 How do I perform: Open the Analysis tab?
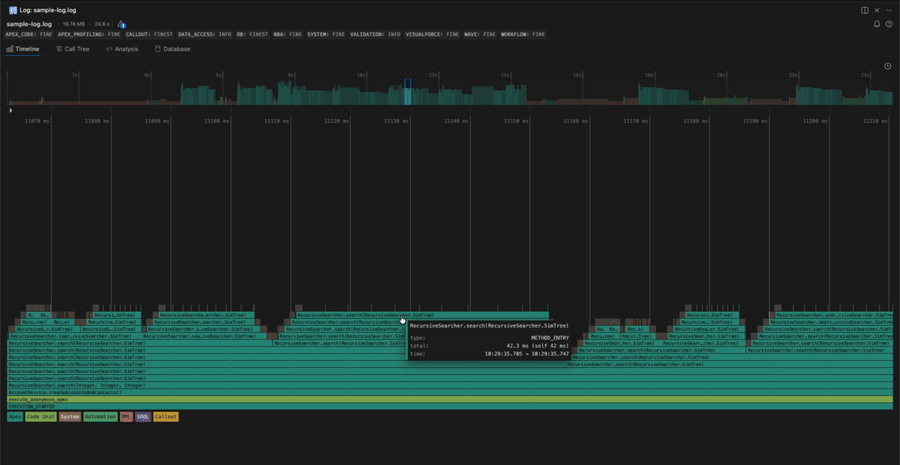coord(122,49)
